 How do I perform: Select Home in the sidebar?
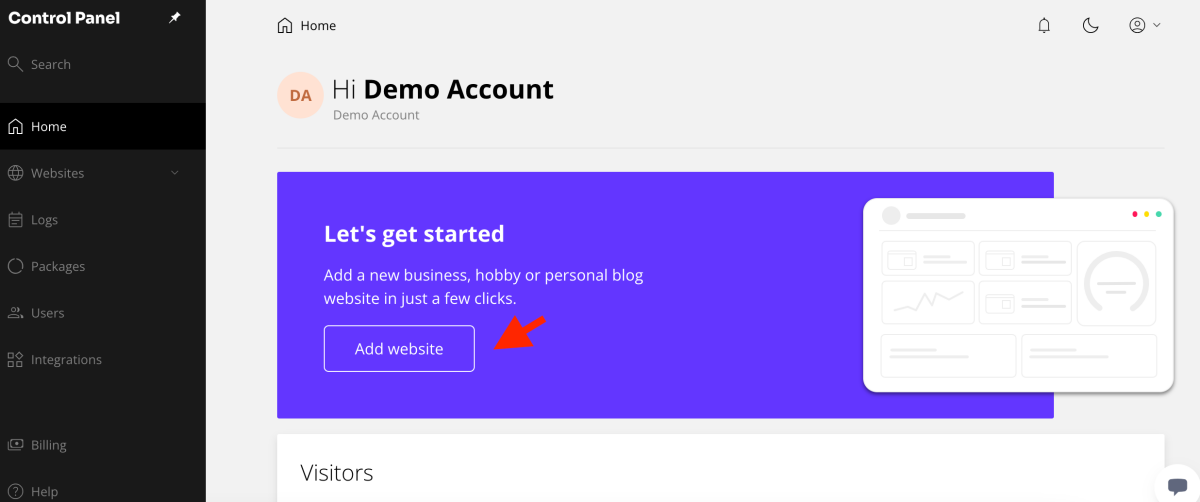49,127
